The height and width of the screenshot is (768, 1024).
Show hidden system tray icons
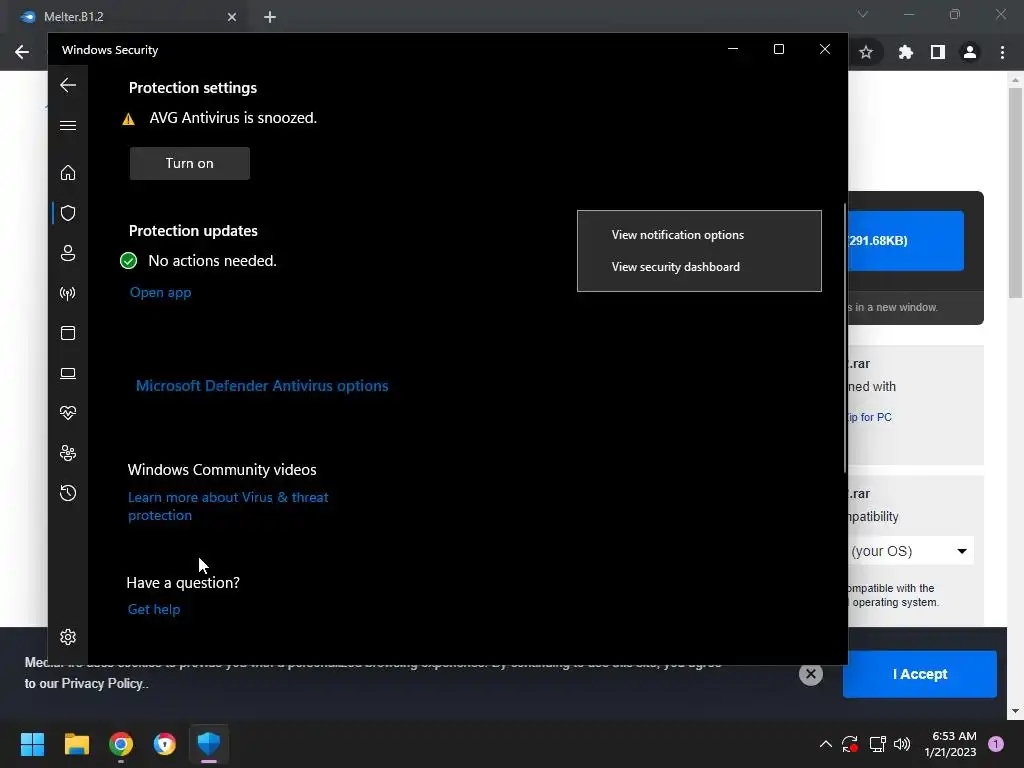click(x=825, y=744)
